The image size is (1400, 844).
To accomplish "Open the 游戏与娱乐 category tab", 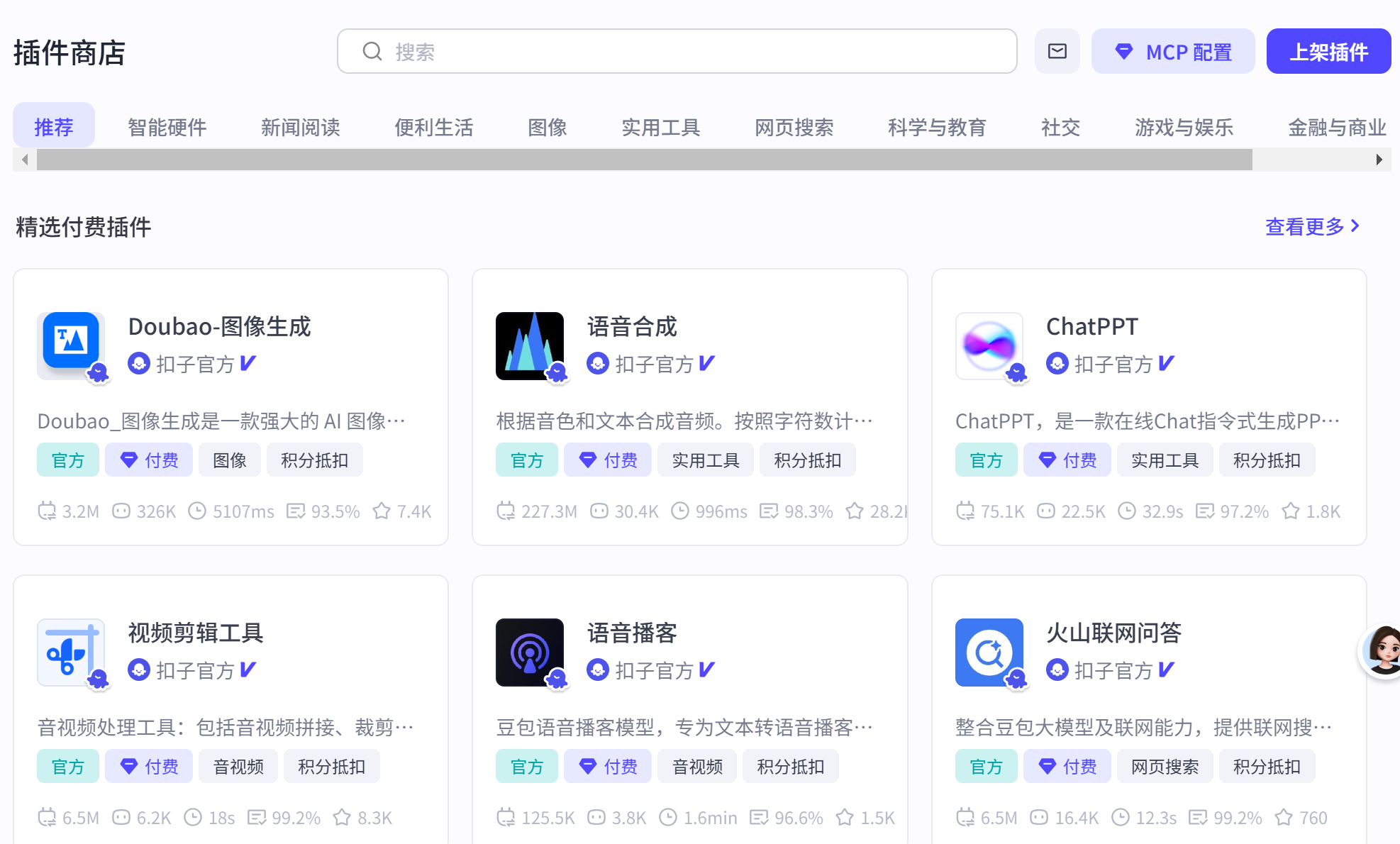I will 1184,127.
